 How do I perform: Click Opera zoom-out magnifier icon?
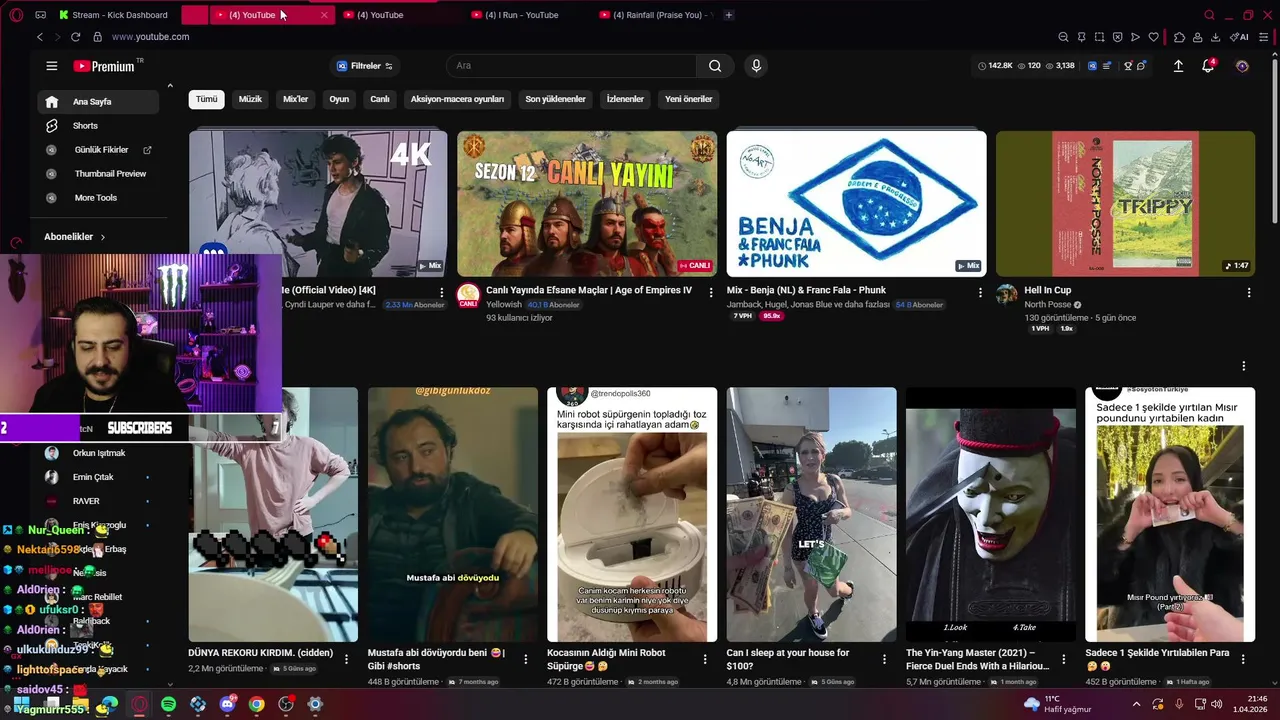click(1063, 37)
